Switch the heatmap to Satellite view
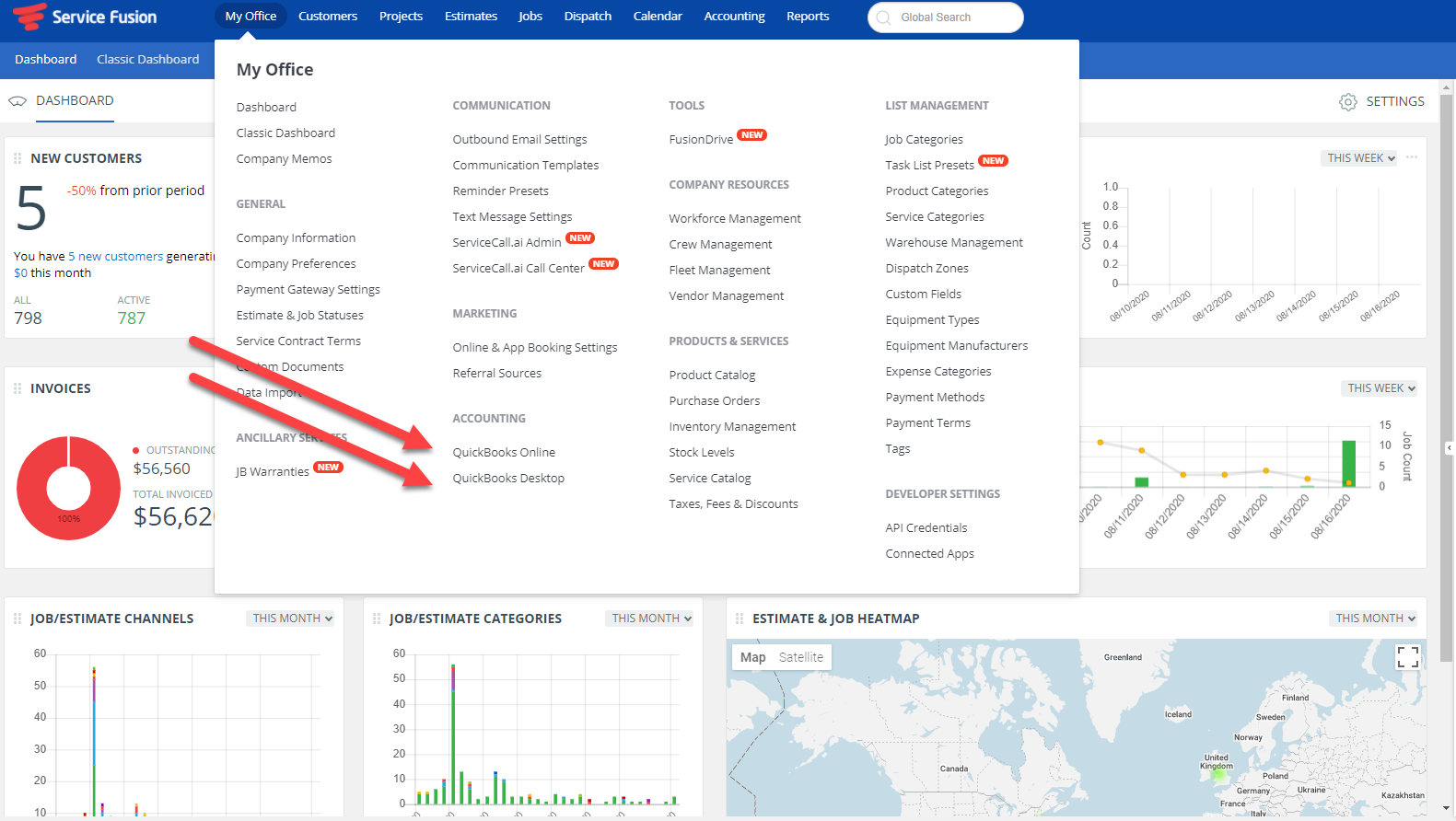Image resolution: width=1456 pixels, height=821 pixels. pyautogui.click(x=801, y=657)
